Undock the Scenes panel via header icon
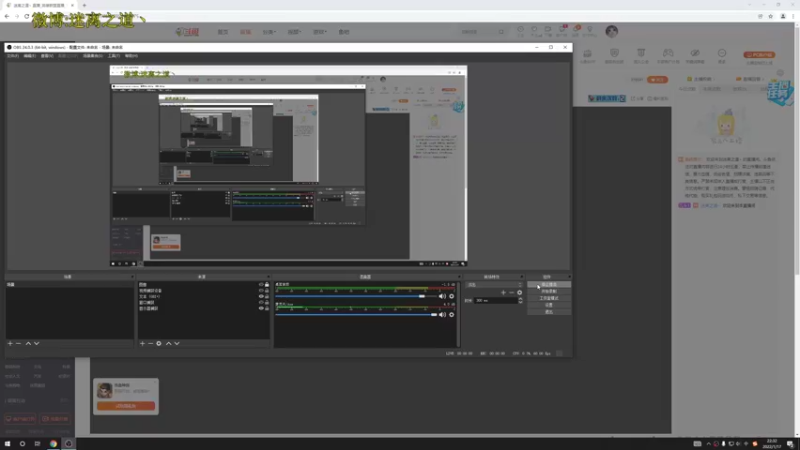The height and width of the screenshot is (450, 800). (x=132, y=277)
